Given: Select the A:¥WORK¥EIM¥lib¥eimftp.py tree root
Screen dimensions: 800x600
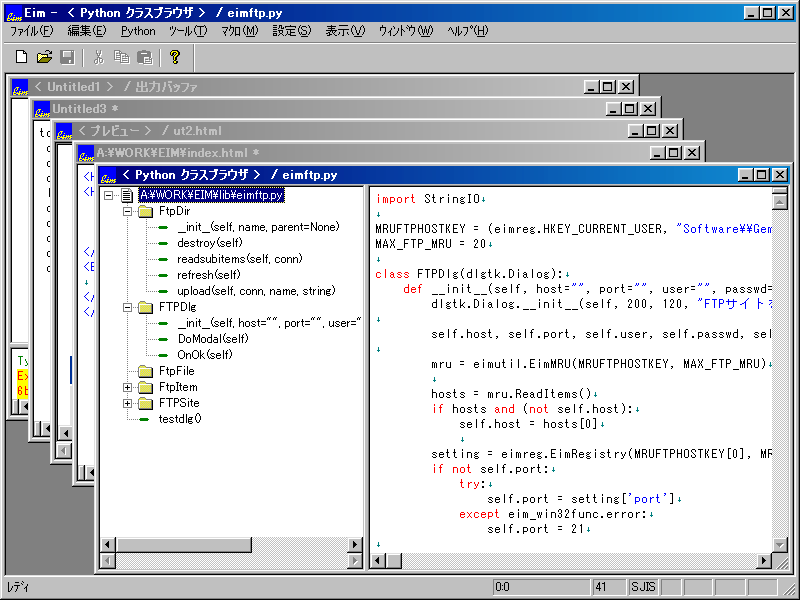Looking at the screenshot, I should click(211, 195).
